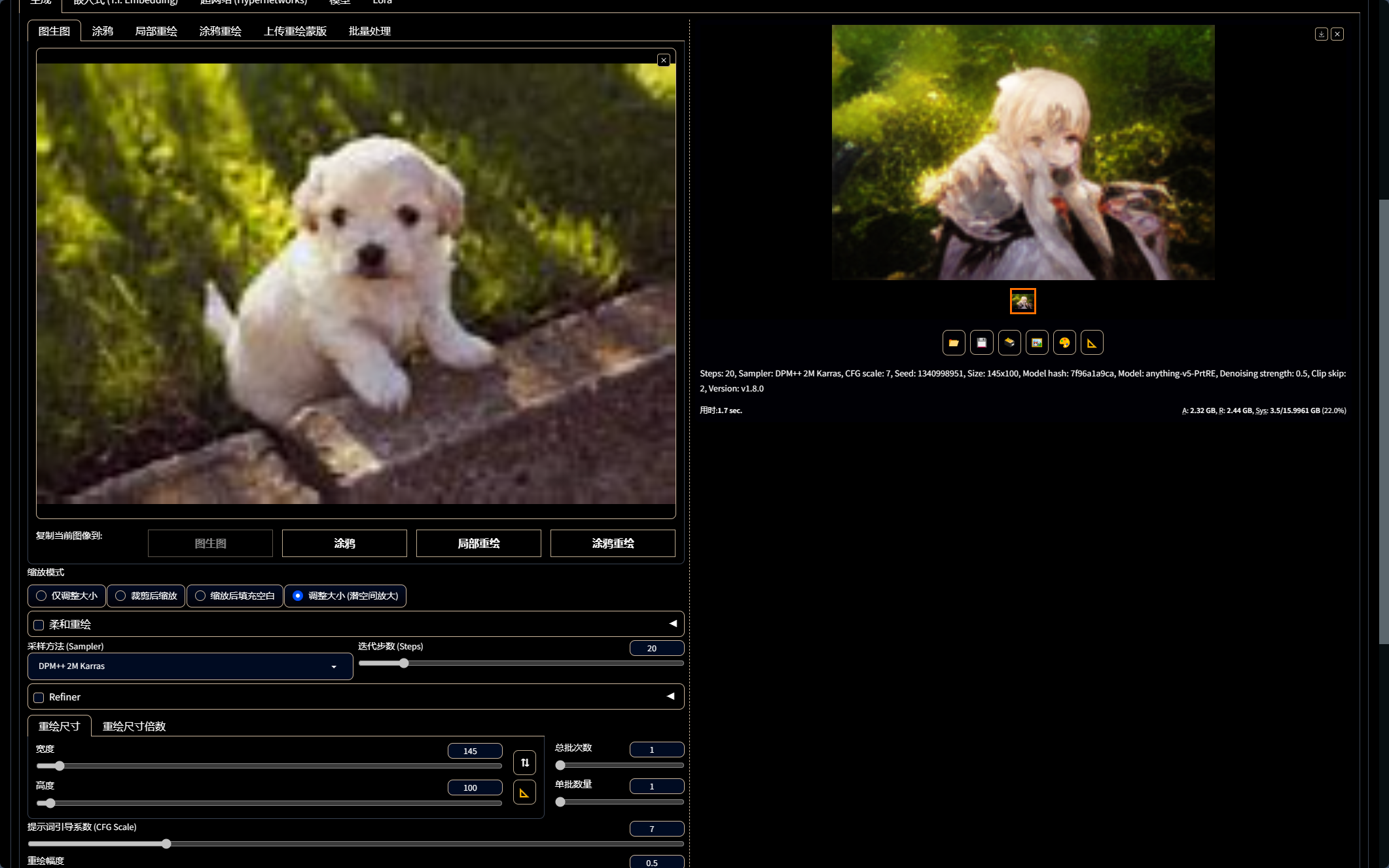Send result to inpaint via palette icon
The image size is (1389, 868).
coord(1064,342)
